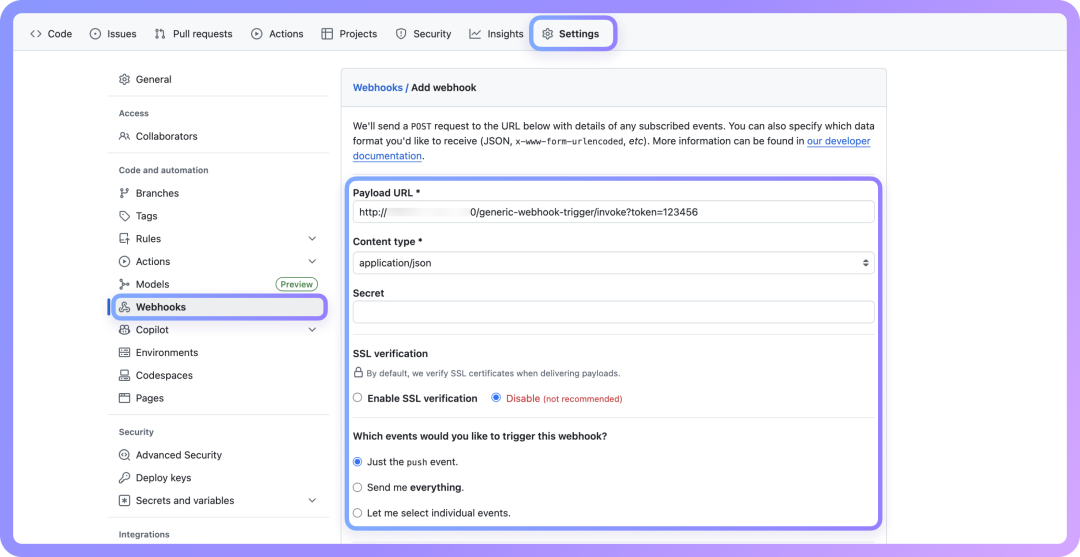Viewport: 1080px width, 557px height.
Task: Open the Webhooks breadcrumb link
Action: click(377, 87)
